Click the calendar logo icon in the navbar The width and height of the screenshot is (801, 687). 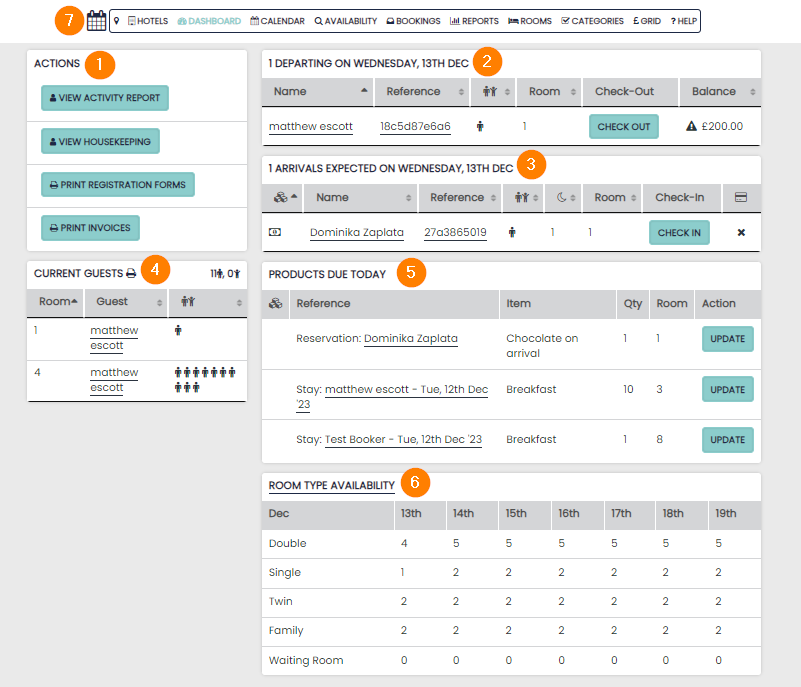[x=96, y=20]
